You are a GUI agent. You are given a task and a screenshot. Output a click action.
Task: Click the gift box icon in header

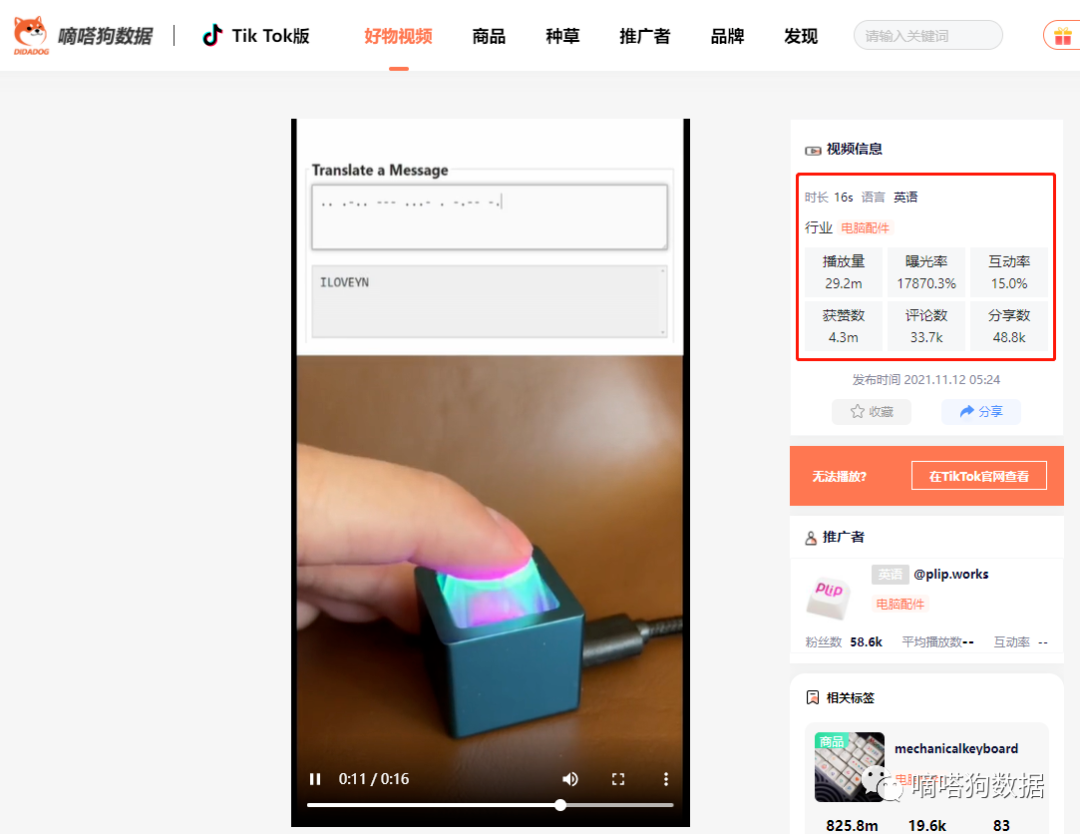(1060, 36)
